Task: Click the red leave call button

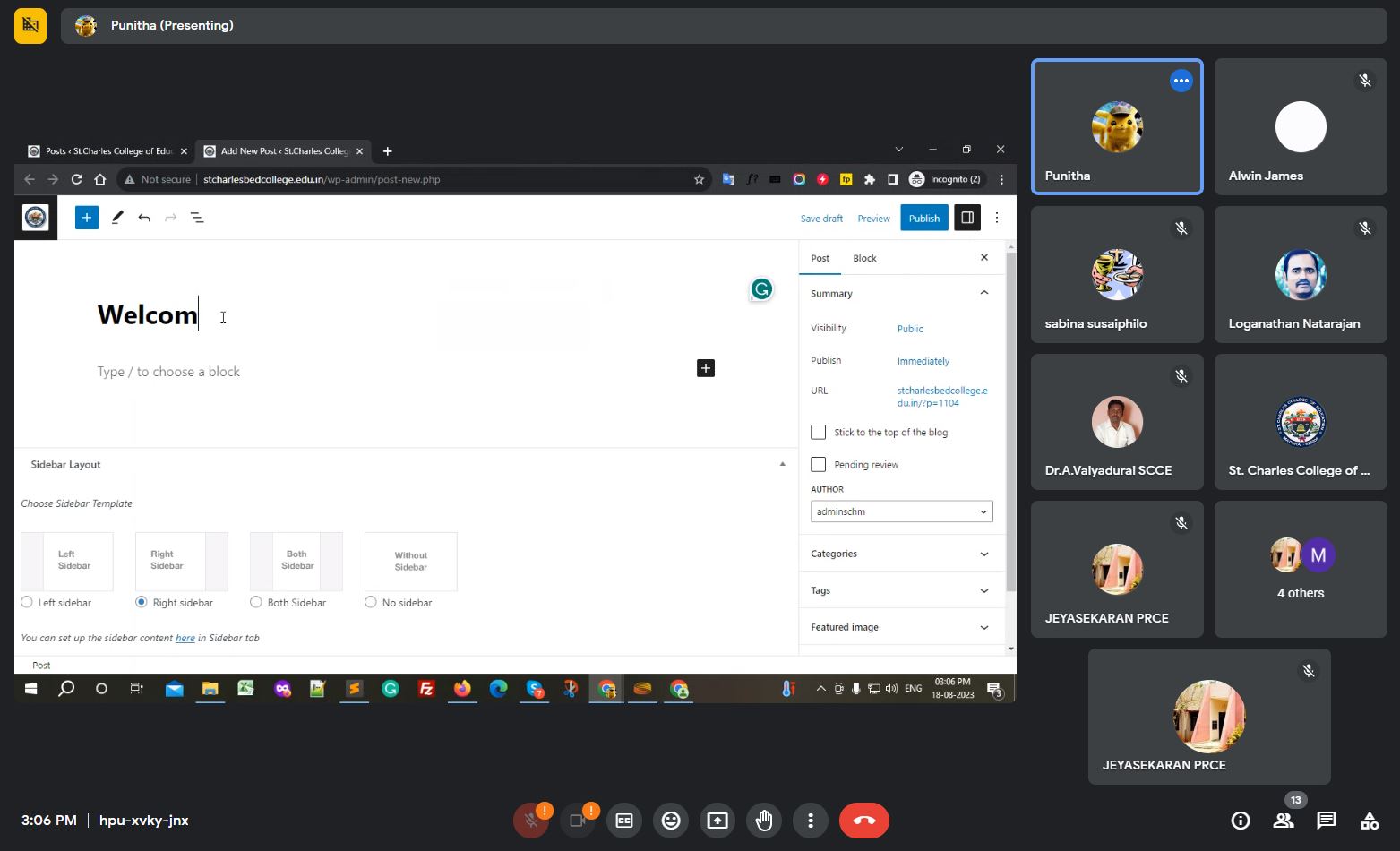Action: [864, 821]
